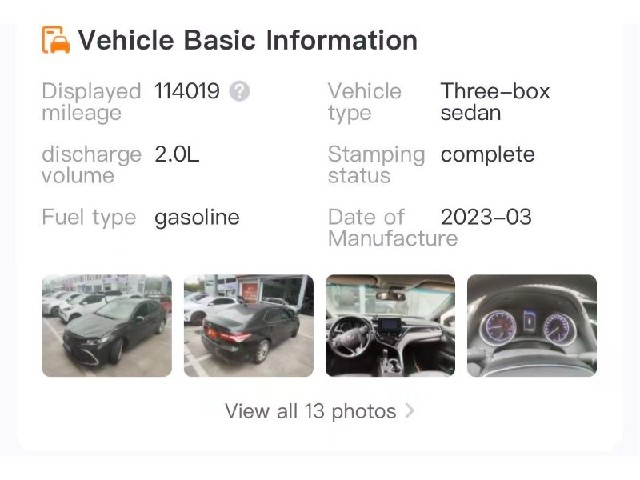640x480 pixels.
Task: Click the Displayed mileage label
Action: tap(91, 102)
